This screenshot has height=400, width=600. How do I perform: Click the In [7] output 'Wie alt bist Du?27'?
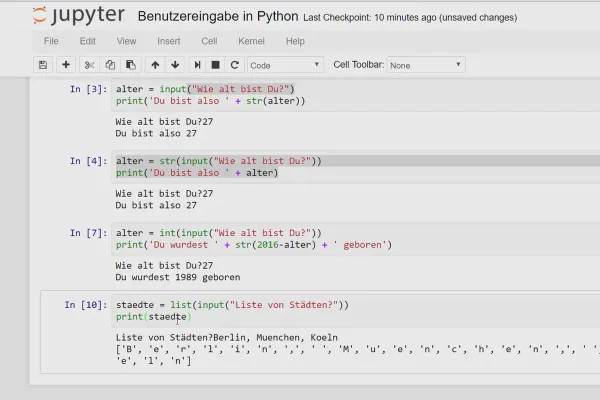pos(164,266)
